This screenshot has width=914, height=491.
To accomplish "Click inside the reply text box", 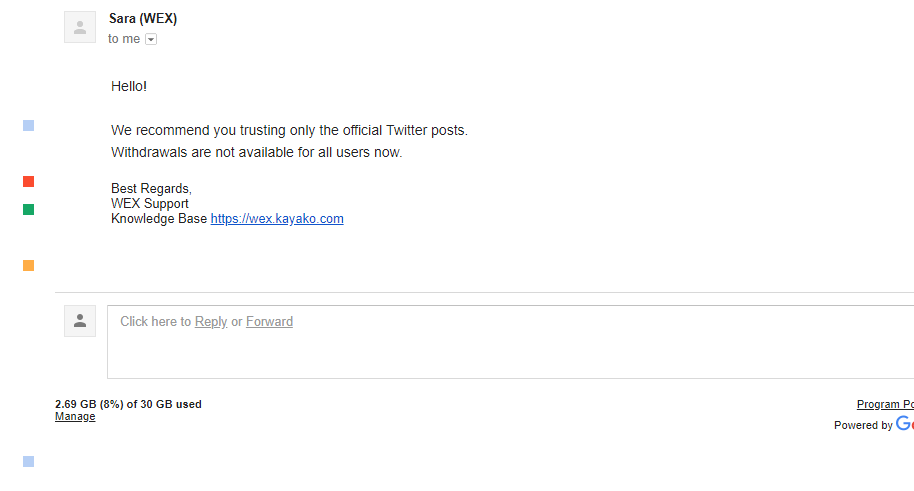I will (511, 342).
